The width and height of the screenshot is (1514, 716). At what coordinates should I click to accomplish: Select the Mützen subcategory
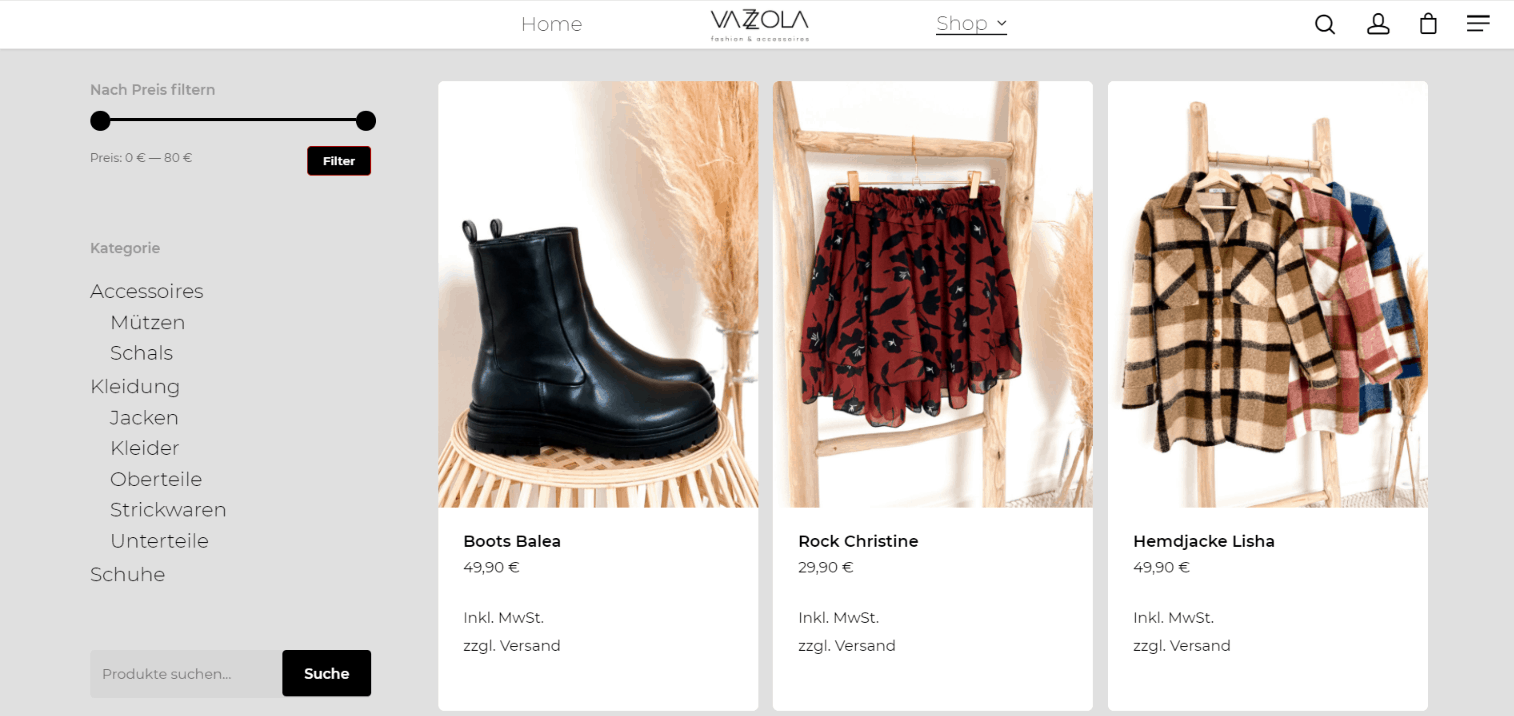pos(148,322)
